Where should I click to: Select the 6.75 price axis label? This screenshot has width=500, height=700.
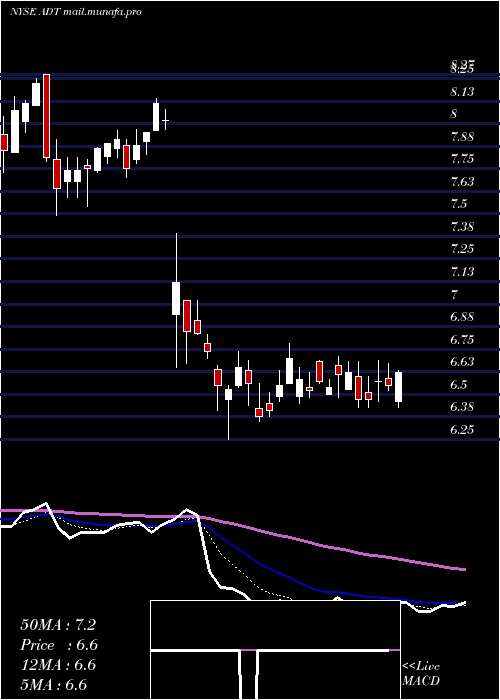tap(462, 340)
